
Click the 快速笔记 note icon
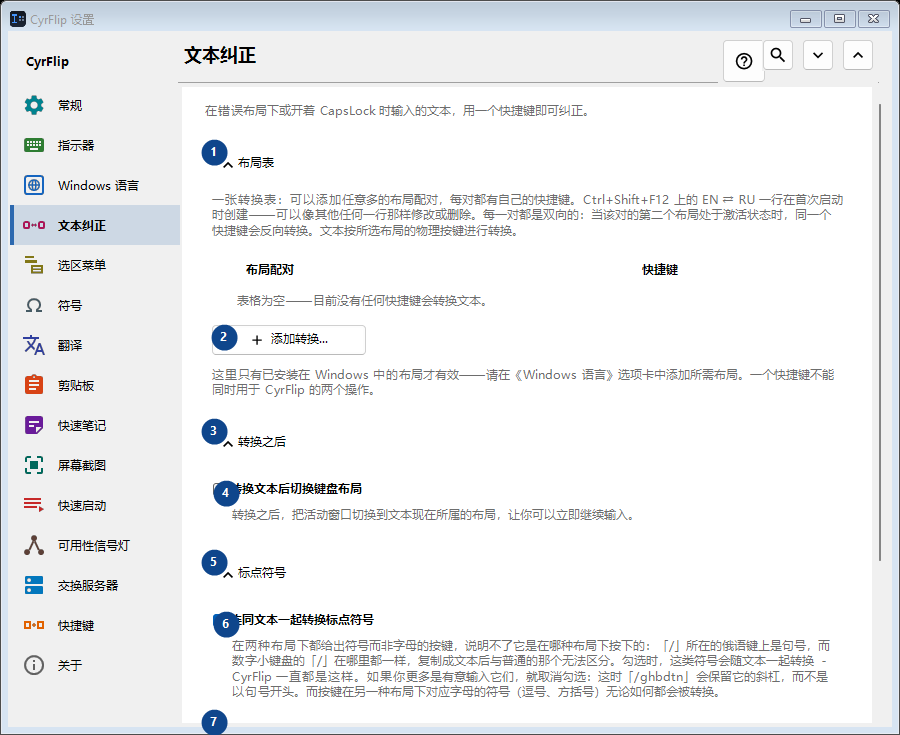point(34,425)
